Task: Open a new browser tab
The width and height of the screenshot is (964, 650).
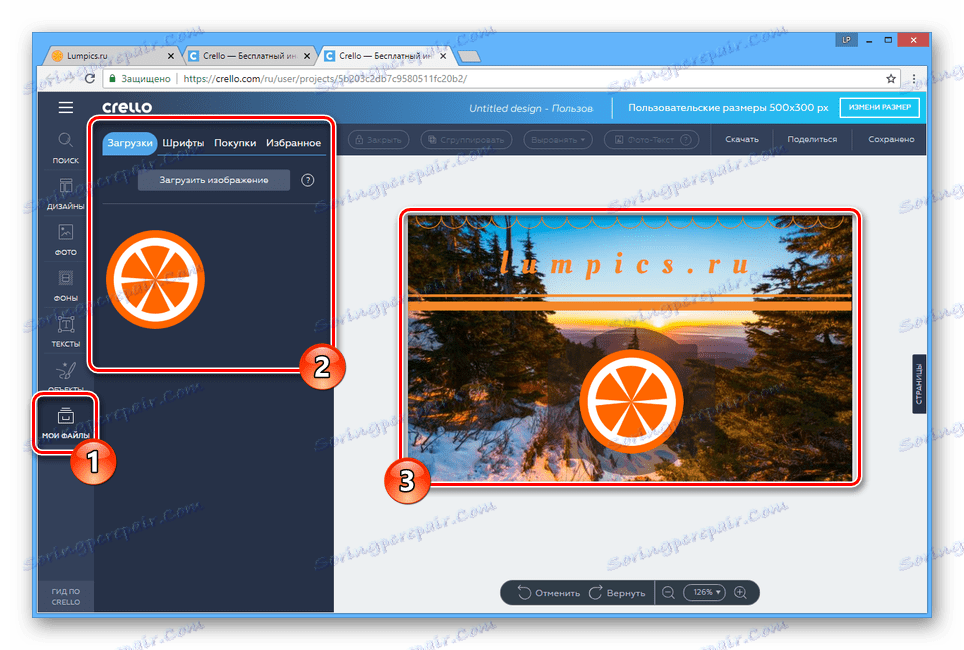Action: coord(470,57)
